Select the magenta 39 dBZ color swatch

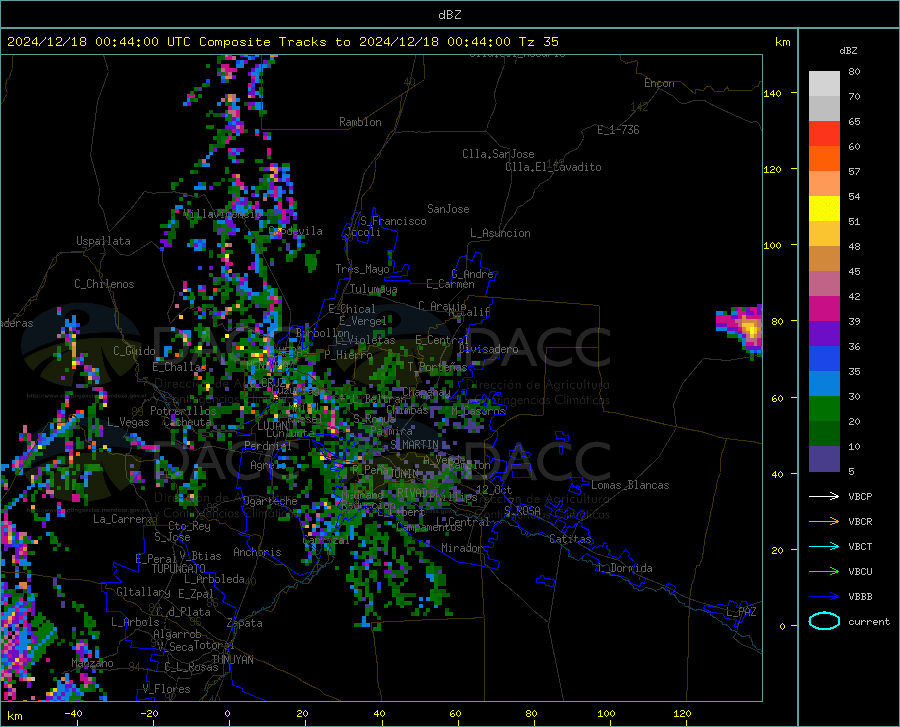pos(824,309)
